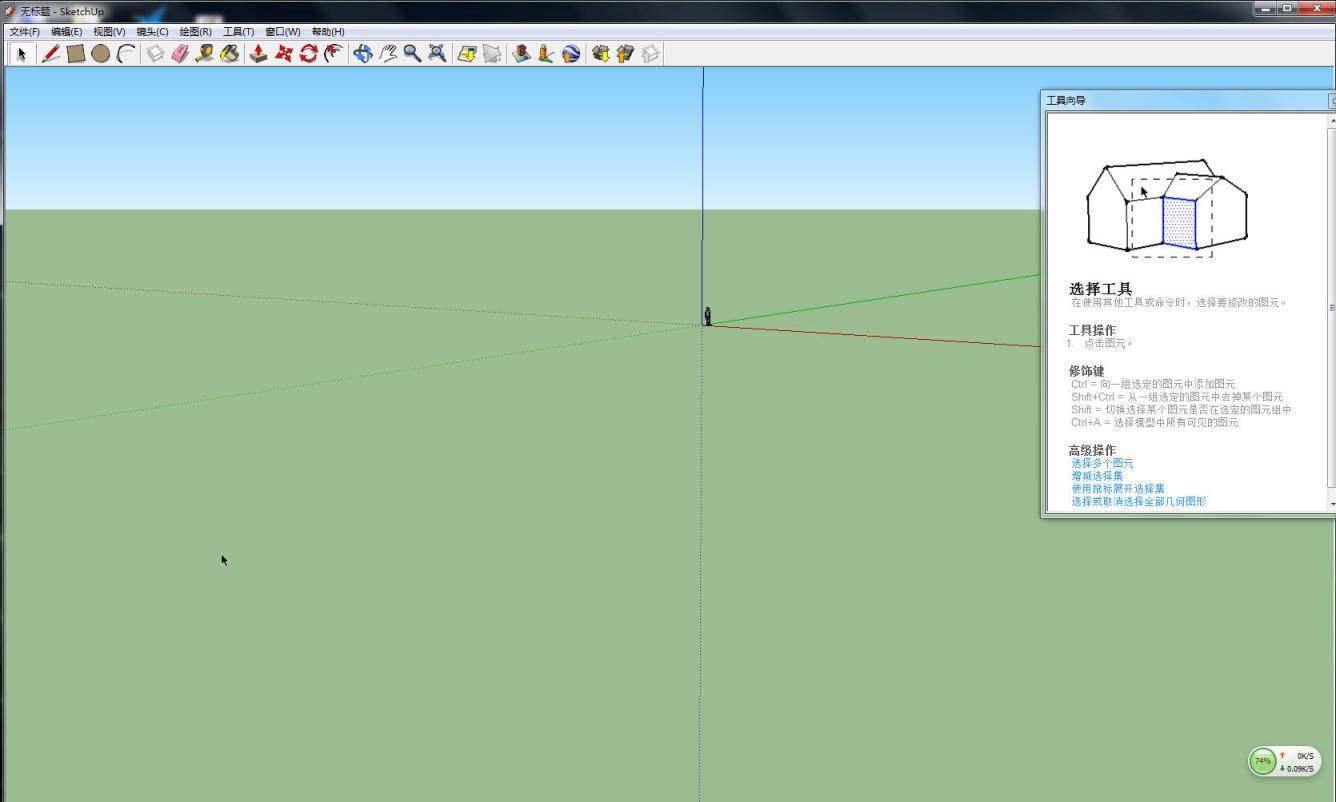Activate the Eraser tool
This screenshot has height=802, width=1336.
[181, 54]
